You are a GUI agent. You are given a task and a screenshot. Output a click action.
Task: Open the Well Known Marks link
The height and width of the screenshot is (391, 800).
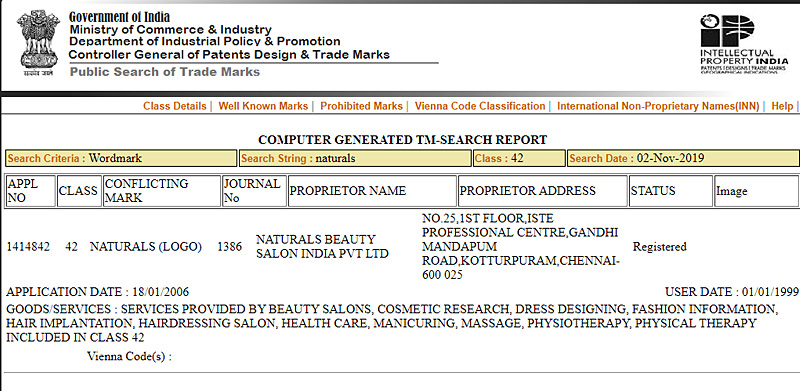(x=263, y=106)
